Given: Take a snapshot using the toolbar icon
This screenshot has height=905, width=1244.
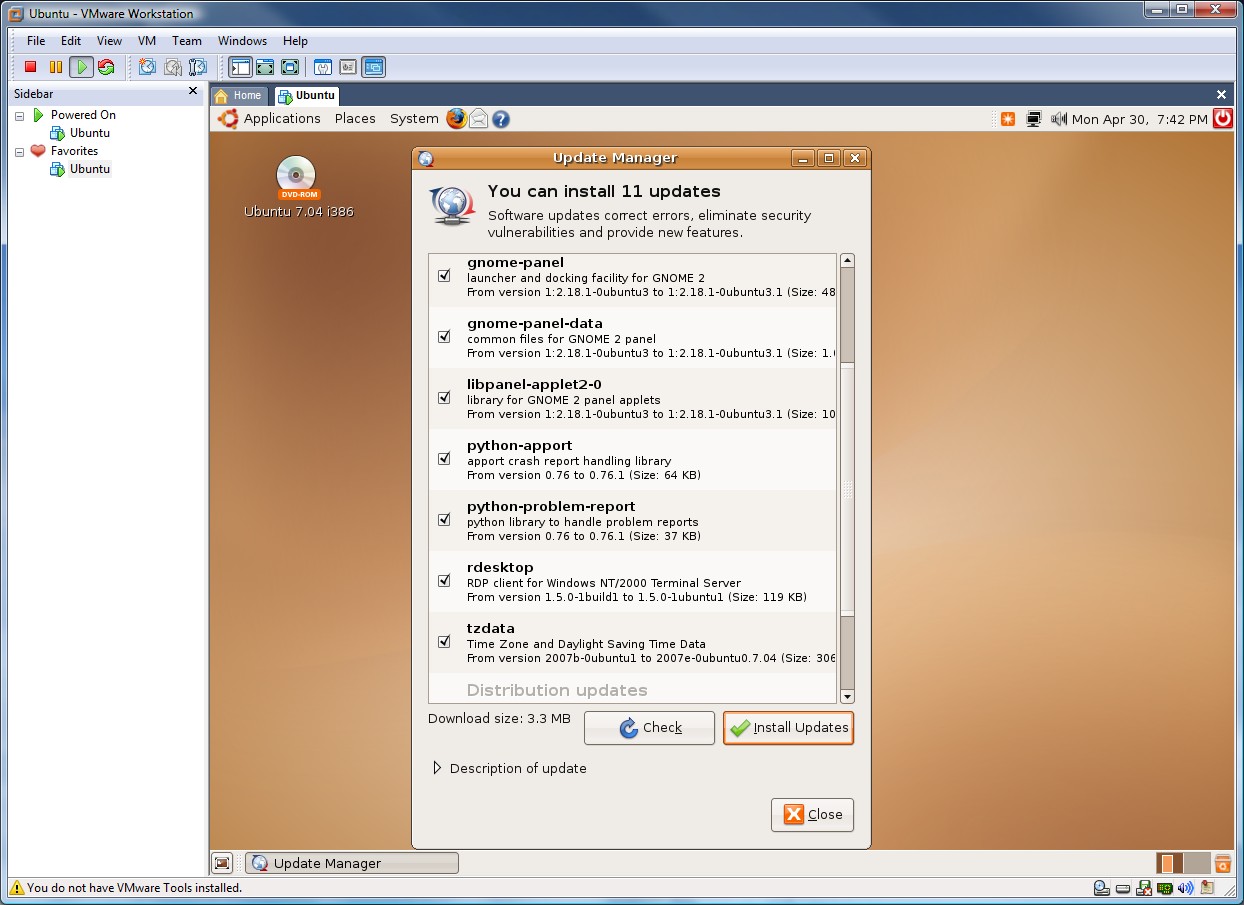Looking at the screenshot, I should (x=147, y=67).
